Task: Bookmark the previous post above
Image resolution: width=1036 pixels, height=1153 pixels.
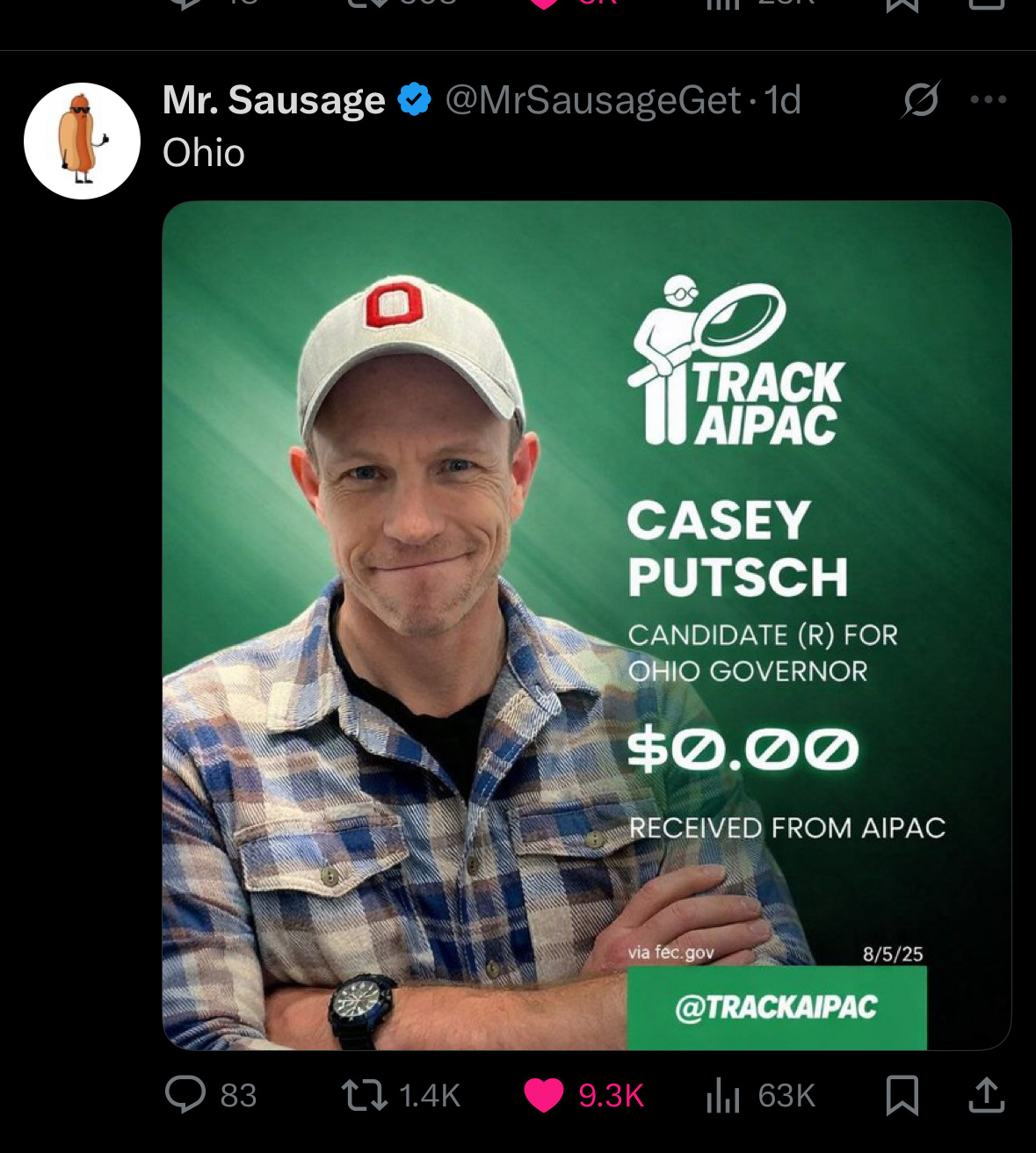Action: 902,5
